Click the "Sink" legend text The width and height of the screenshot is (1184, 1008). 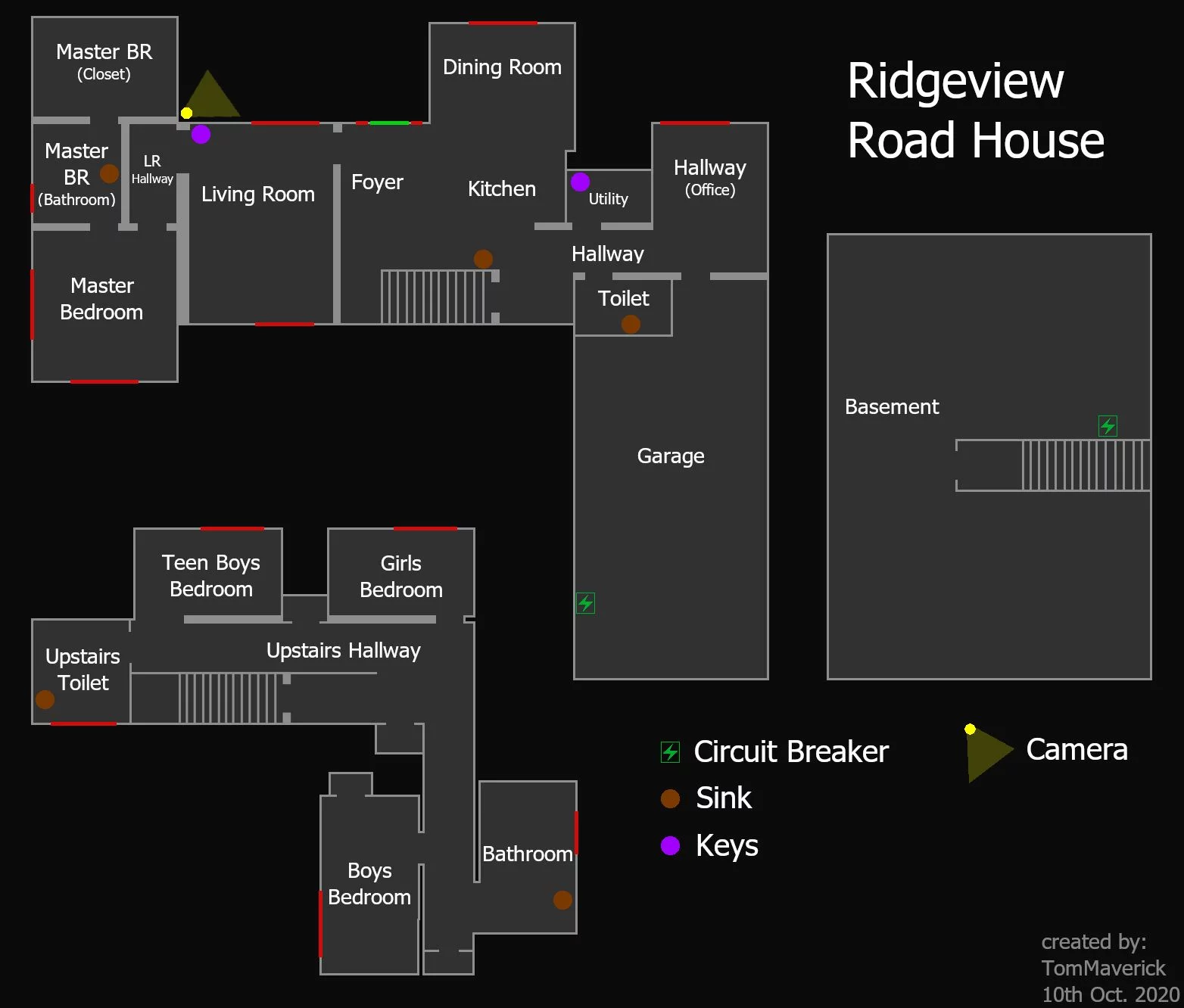tap(724, 798)
